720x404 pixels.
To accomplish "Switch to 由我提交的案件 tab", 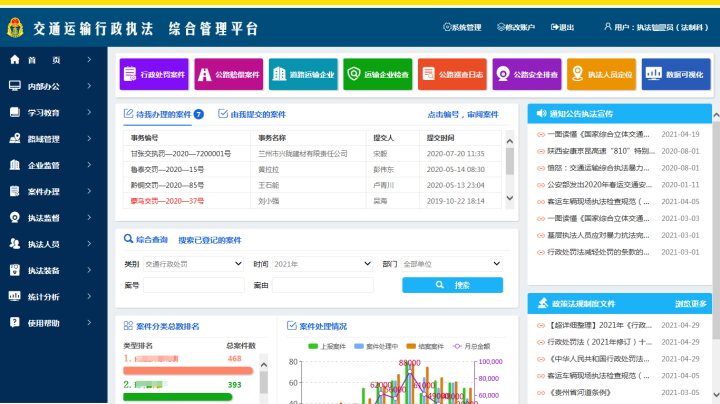I will pos(252,114).
